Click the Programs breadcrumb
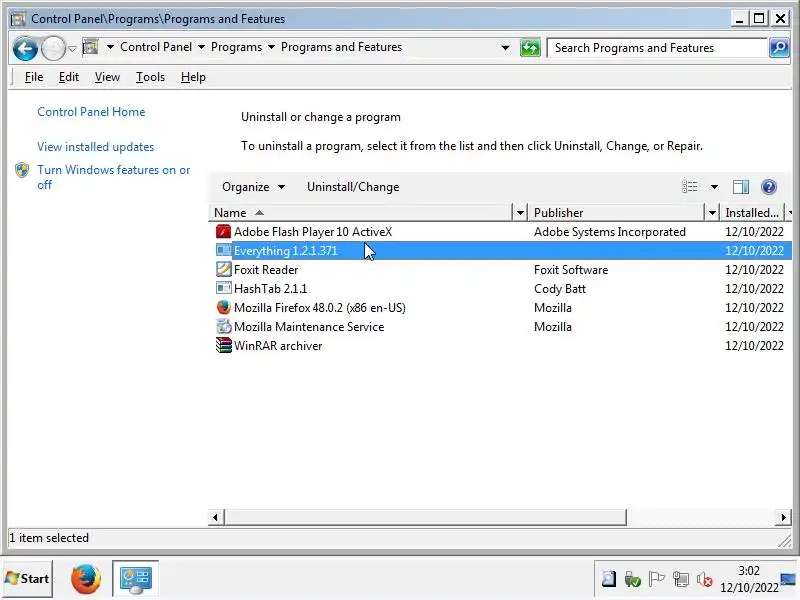Screen dimensions: 800x600 [236, 47]
